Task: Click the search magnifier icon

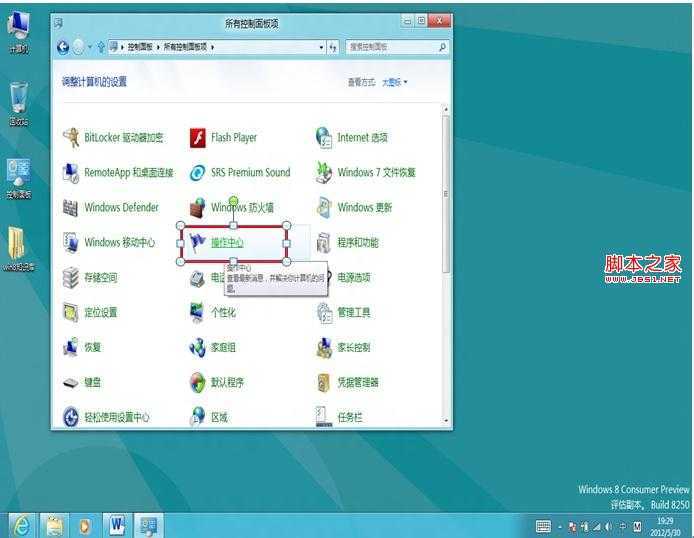Action: 442,46
